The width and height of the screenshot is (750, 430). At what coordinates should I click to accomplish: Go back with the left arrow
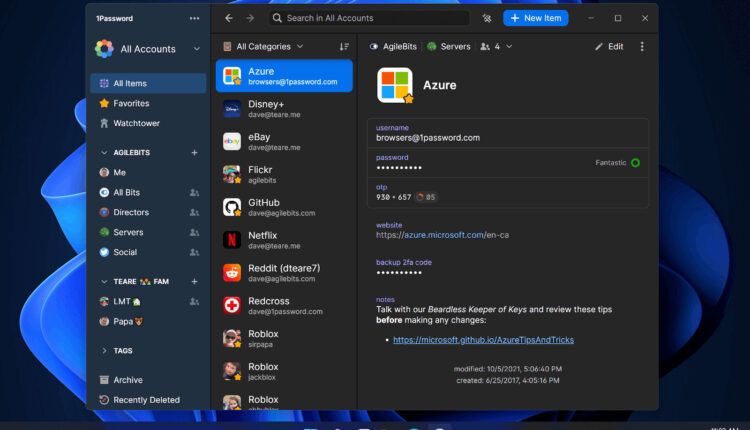(x=229, y=18)
